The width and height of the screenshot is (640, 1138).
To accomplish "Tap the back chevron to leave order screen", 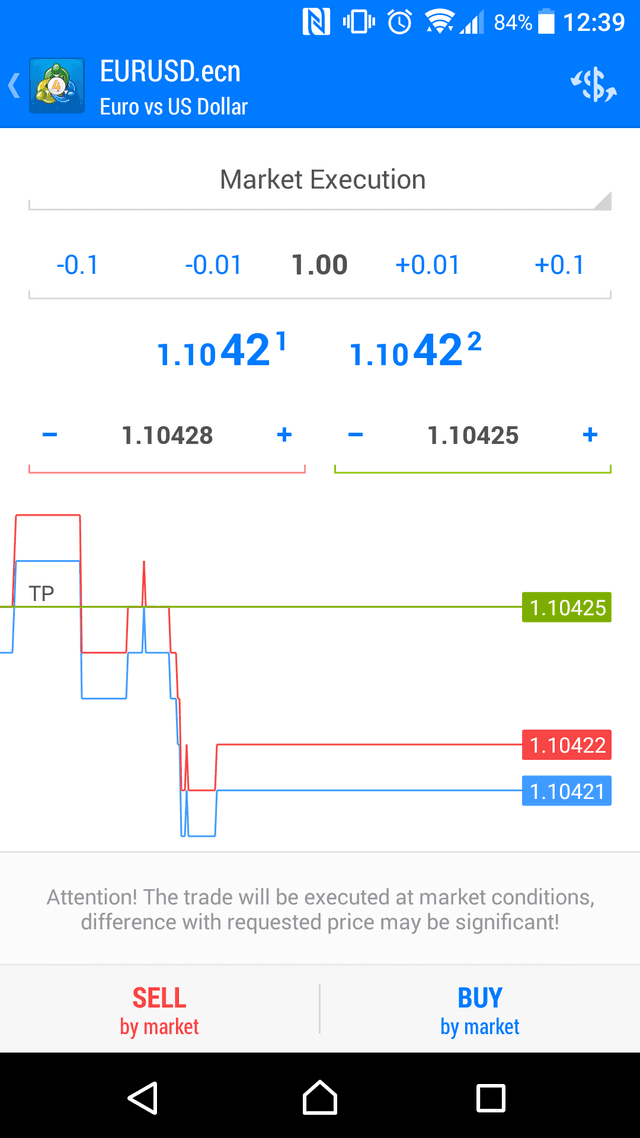I will [x=14, y=86].
